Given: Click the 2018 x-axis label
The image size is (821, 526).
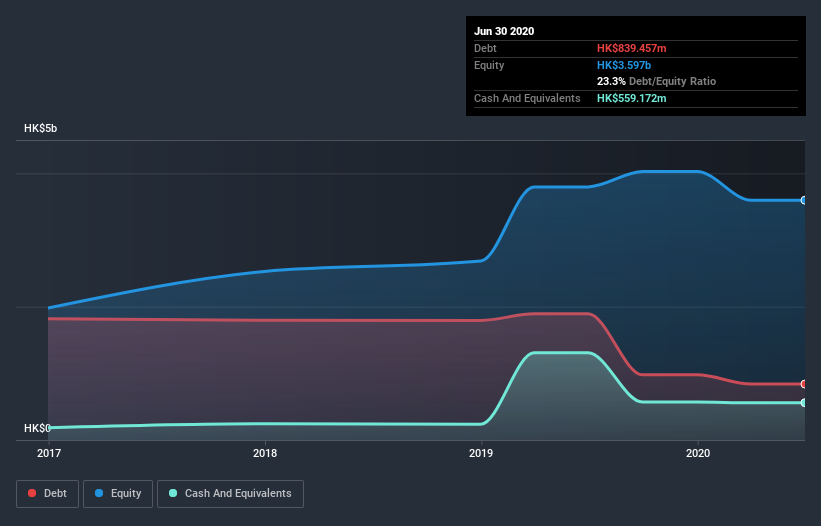Looking at the screenshot, I should click(x=265, y=453).
